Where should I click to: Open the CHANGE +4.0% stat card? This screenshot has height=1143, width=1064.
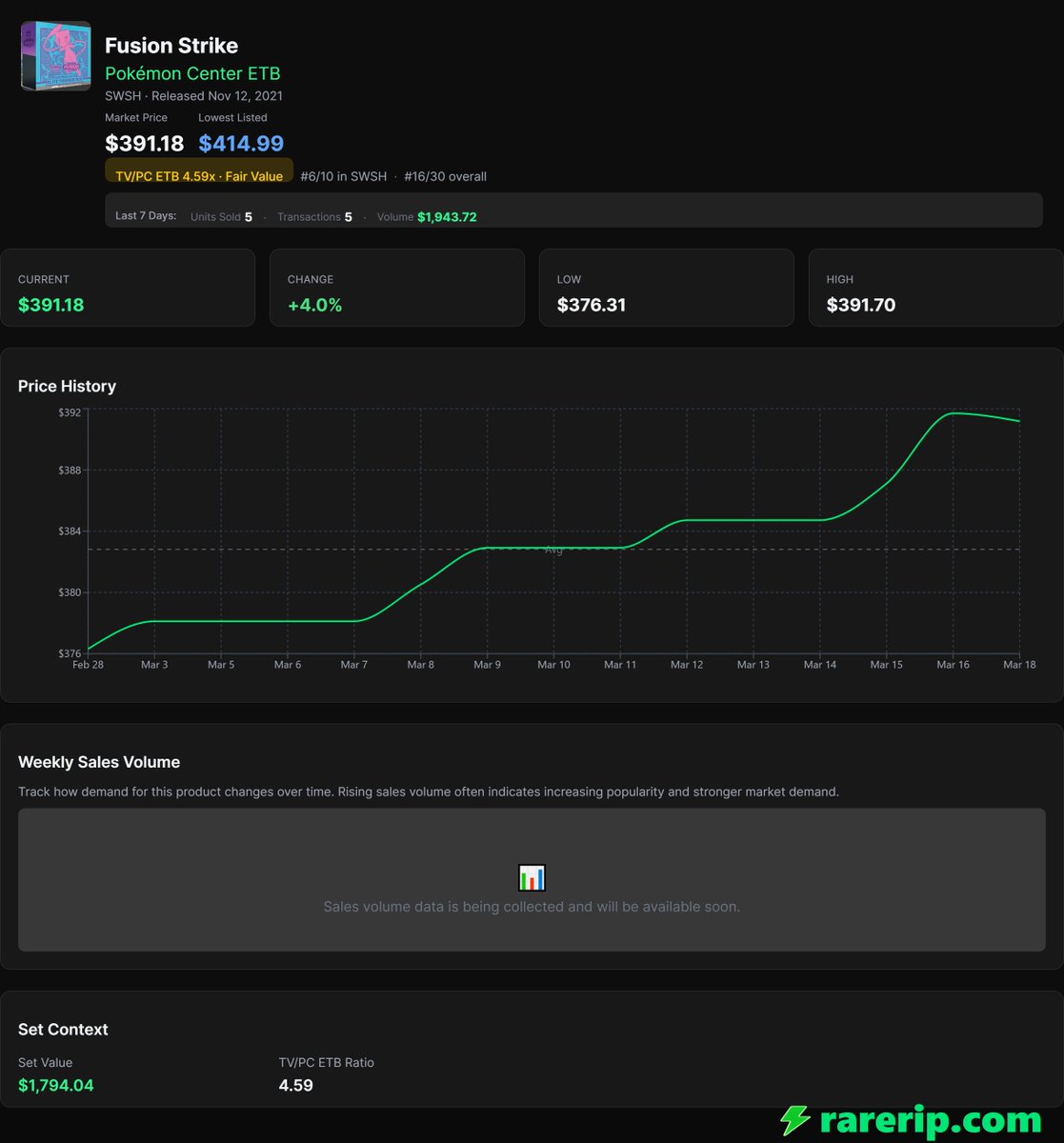397,288
